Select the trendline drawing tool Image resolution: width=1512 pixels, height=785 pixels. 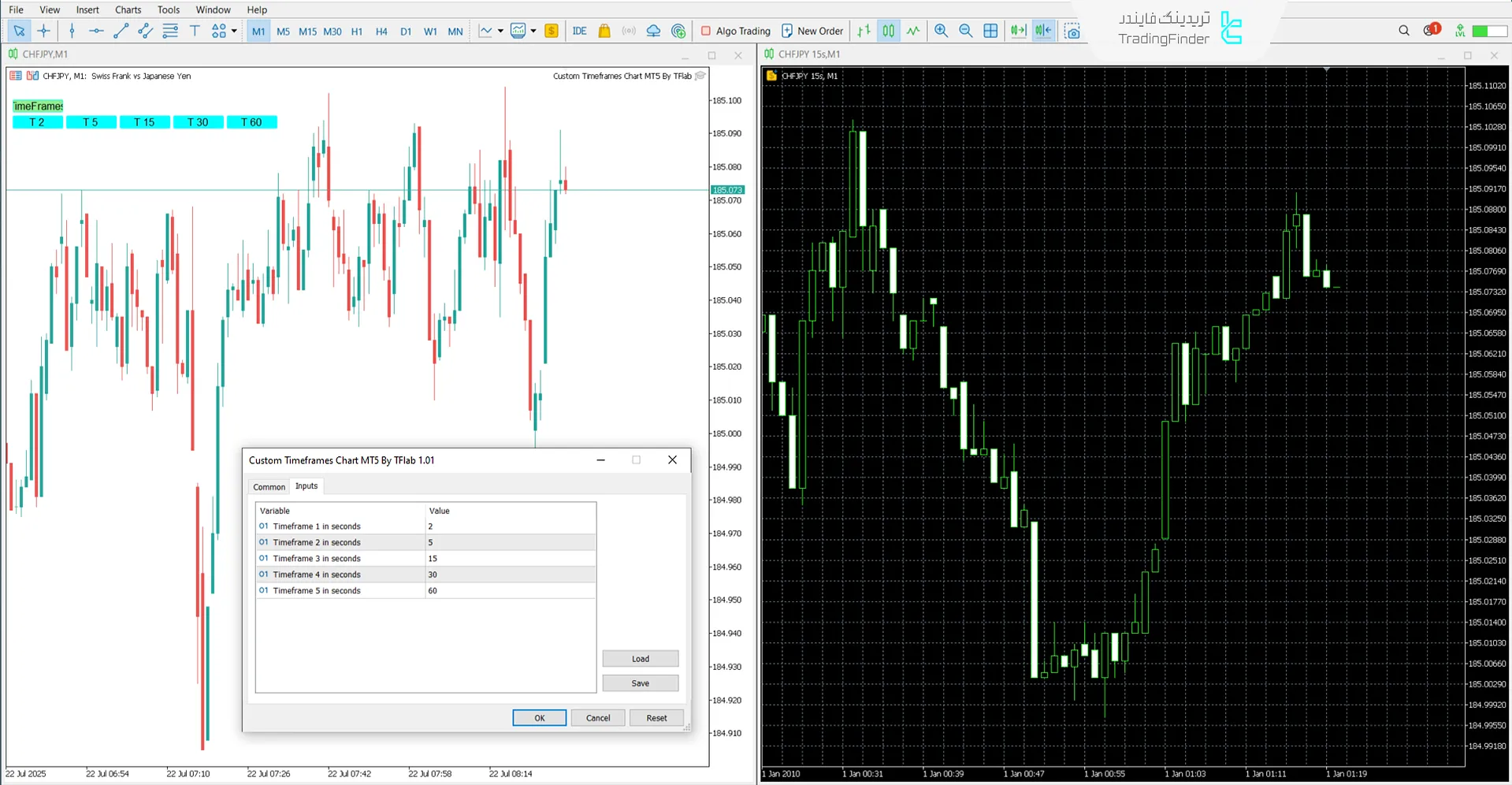(x=121, y=31)
